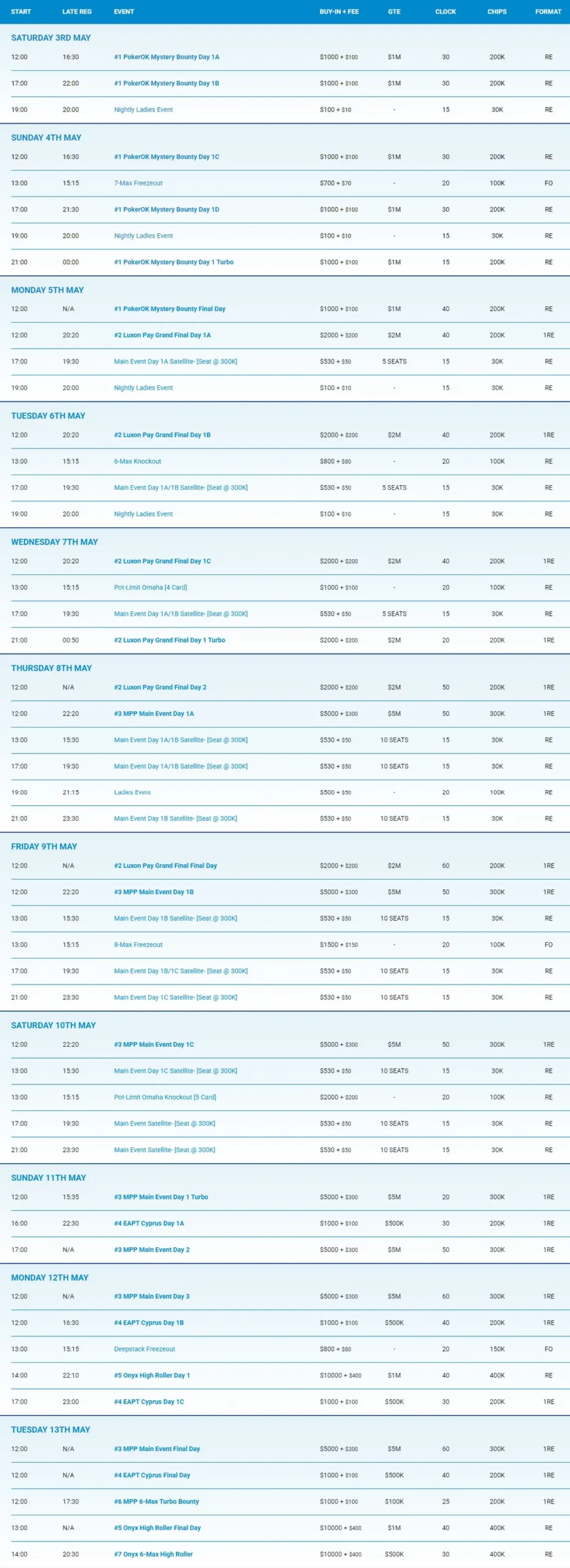Open #4 EAPT Cyprus Day 1C
570x1568 pixels.
[x=149, y=1401]
